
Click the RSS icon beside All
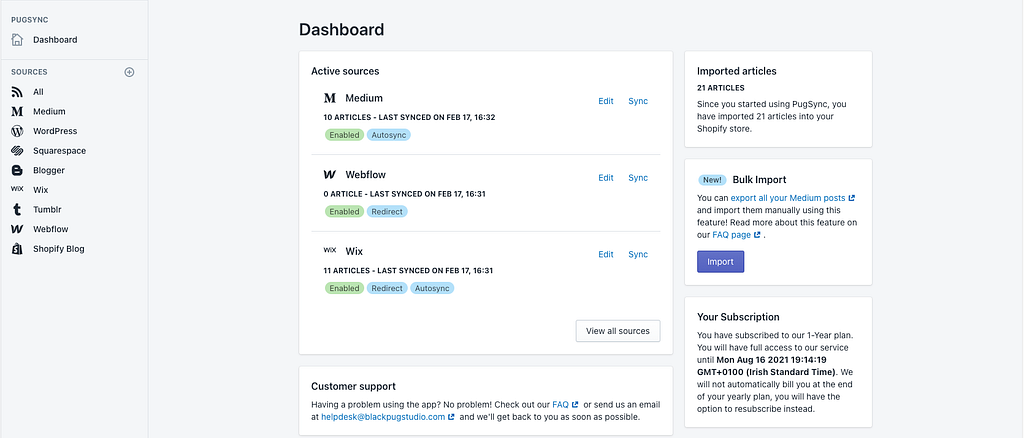[17, 92]
